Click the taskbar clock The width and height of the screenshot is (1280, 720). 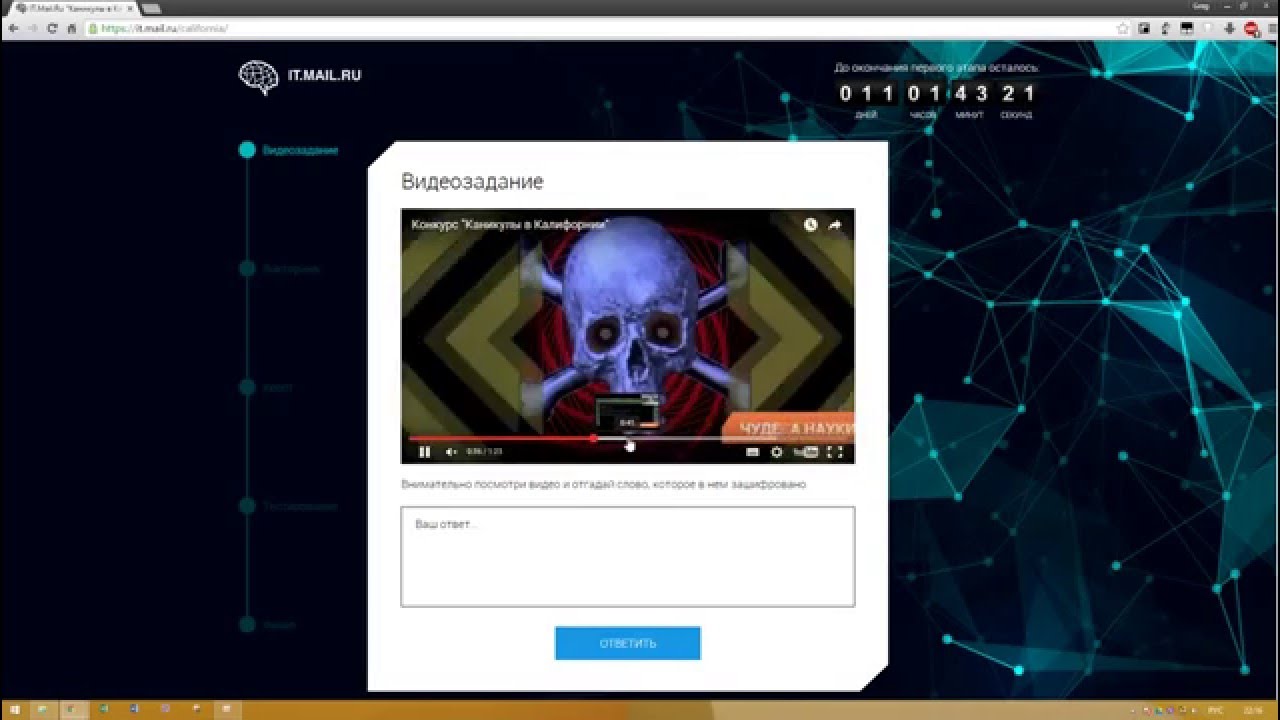click(1254, 710)
